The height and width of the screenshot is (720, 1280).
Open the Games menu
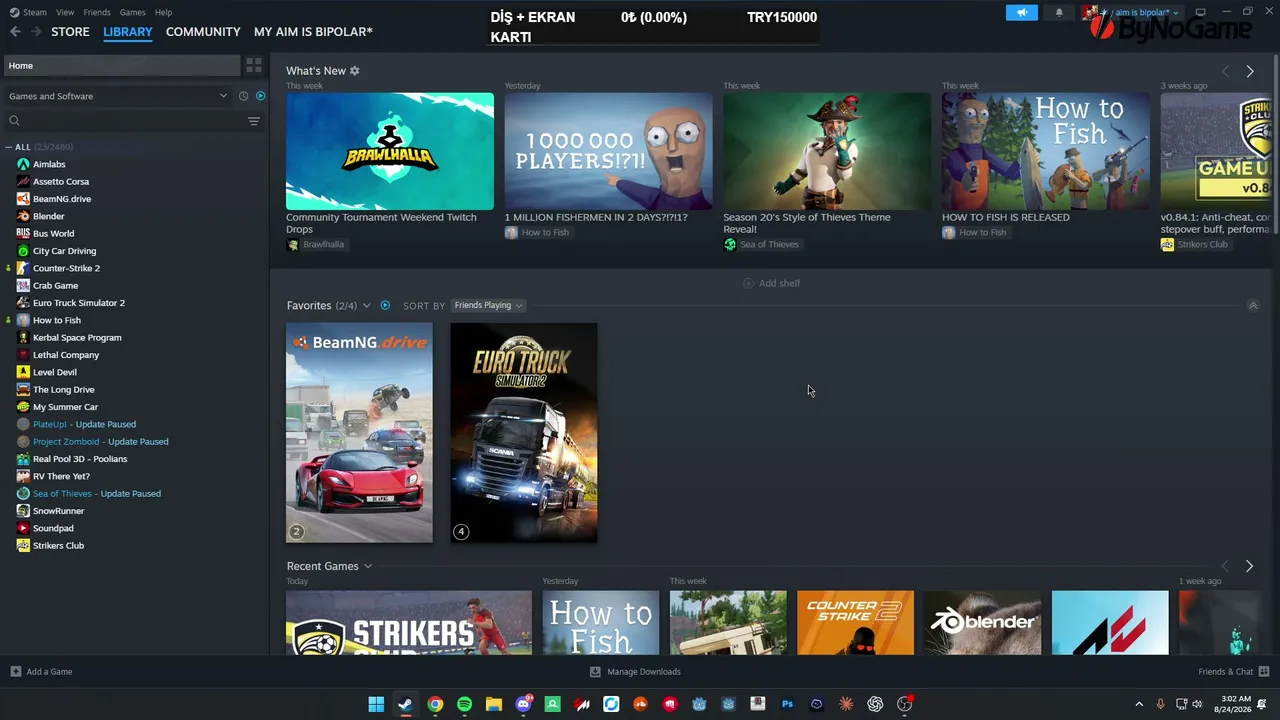coord(132,12)
